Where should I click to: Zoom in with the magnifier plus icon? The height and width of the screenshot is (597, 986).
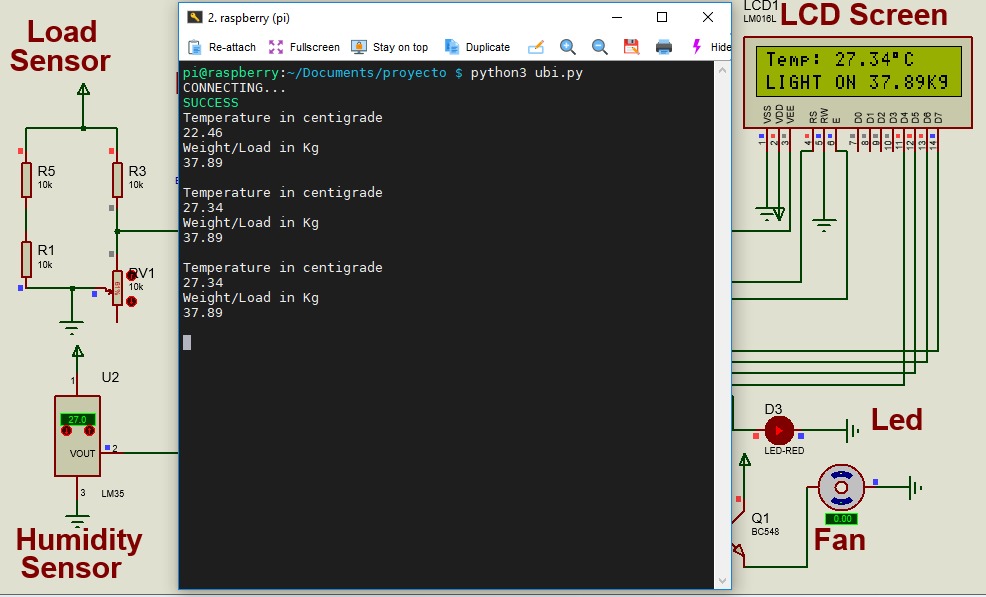click(568, 47)
